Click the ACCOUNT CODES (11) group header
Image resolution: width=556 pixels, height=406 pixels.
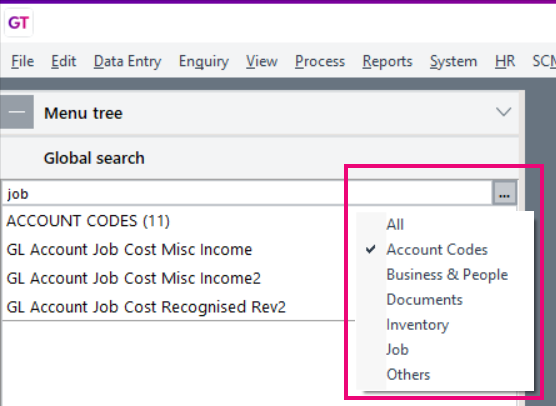click(88, 221)
